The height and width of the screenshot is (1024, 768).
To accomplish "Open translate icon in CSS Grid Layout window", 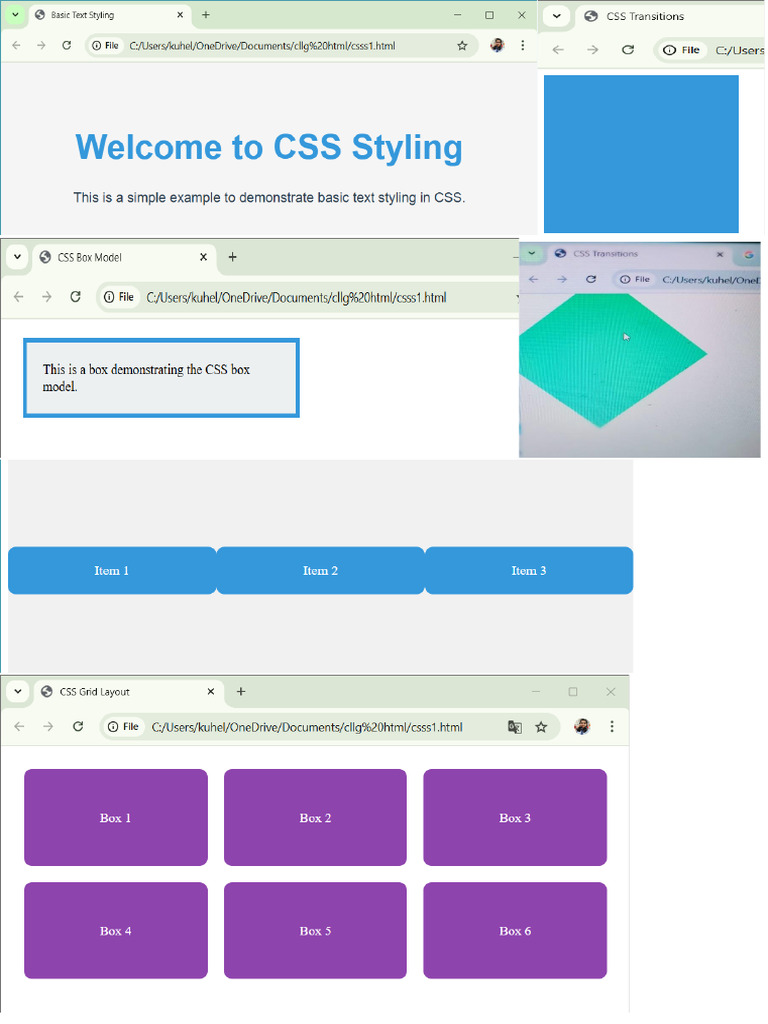I will tap(515, 727).
